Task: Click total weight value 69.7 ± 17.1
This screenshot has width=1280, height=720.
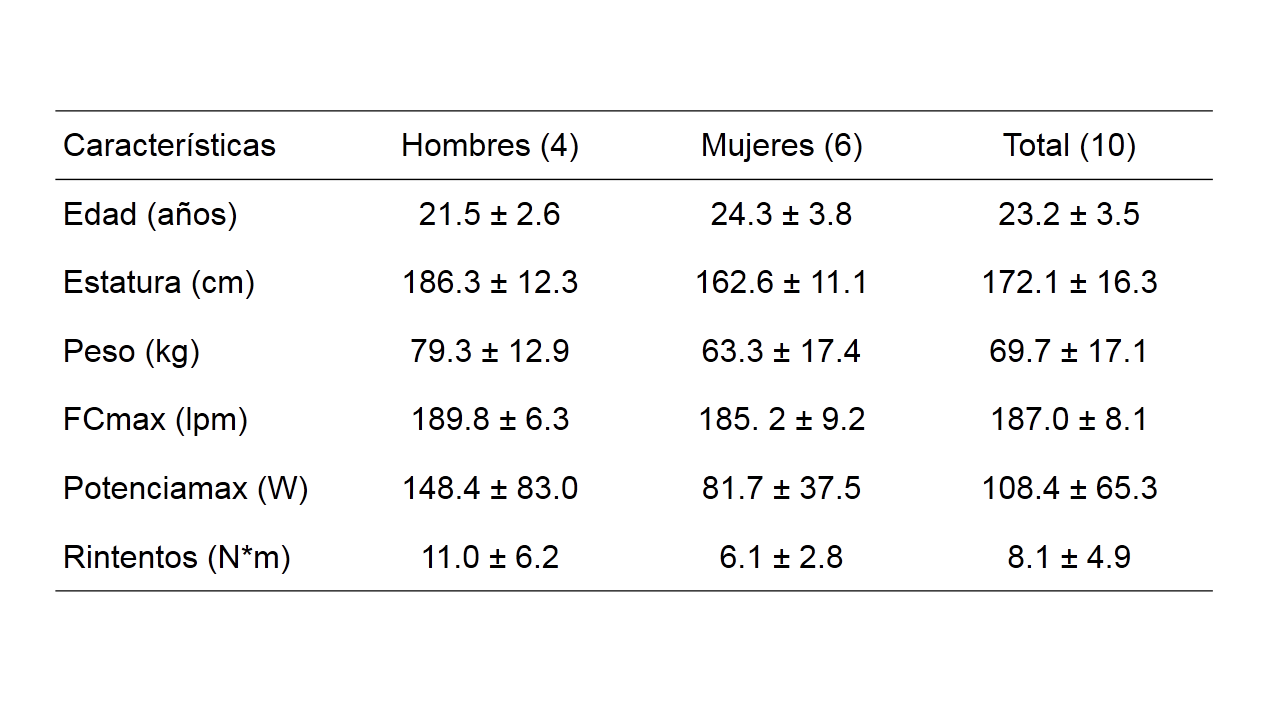Action: (1069, 352)
